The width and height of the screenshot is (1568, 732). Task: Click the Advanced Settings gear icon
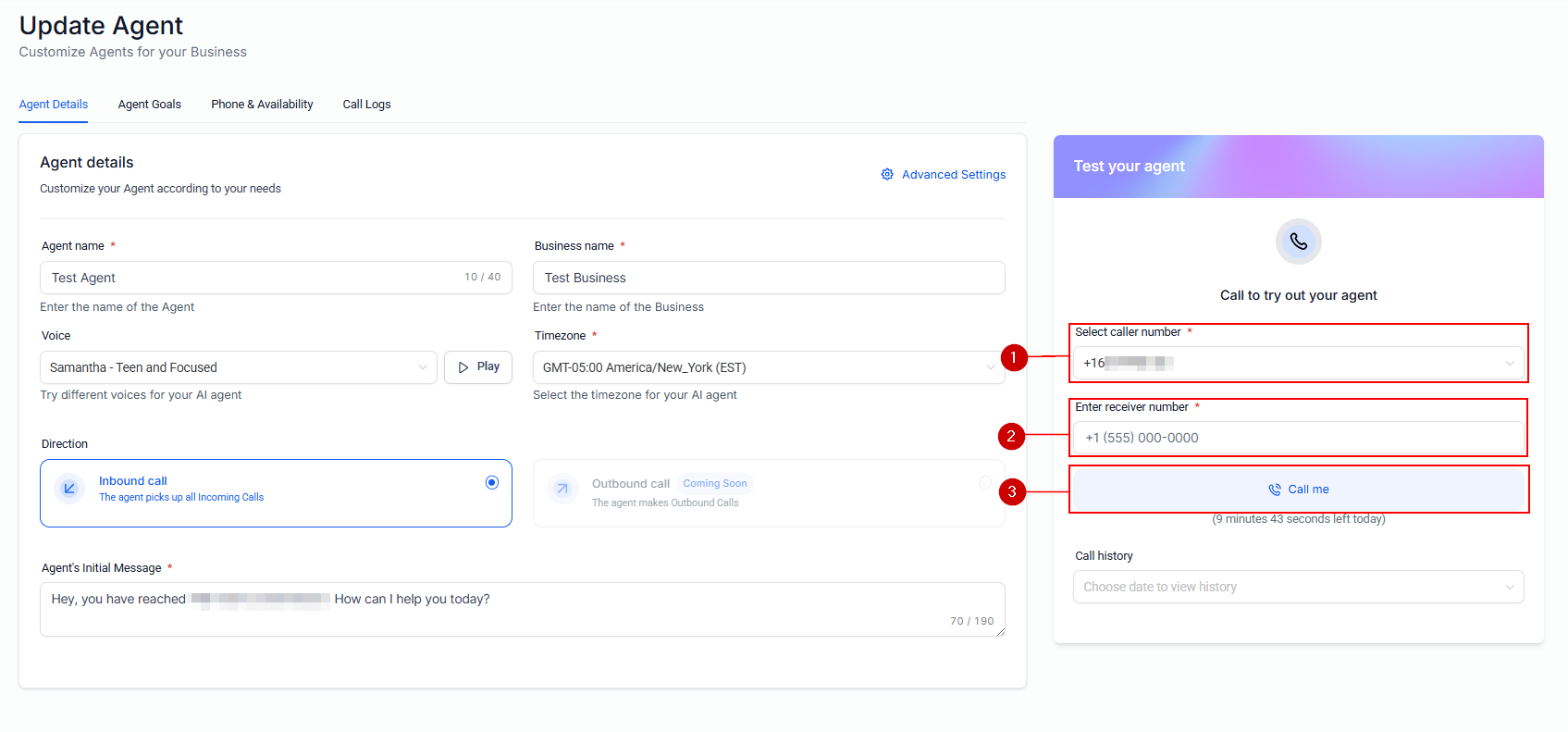point(887,175)
